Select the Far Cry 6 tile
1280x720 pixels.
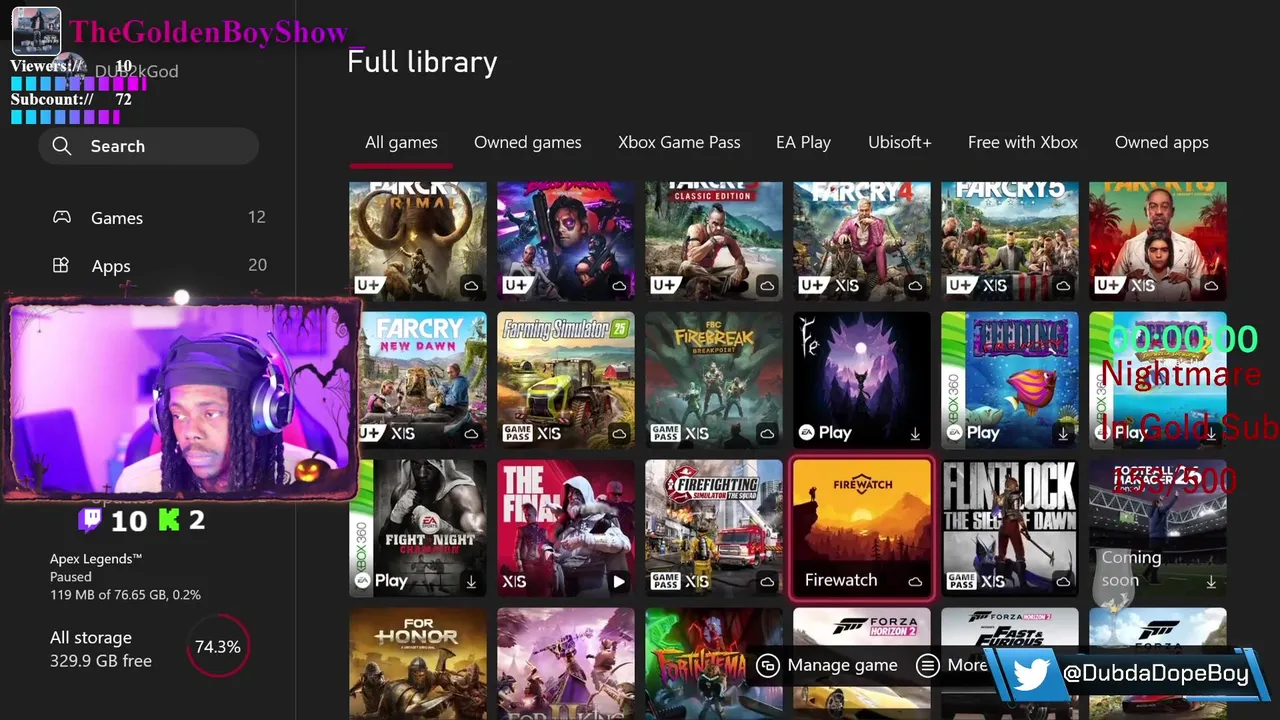coord(1158,241)
